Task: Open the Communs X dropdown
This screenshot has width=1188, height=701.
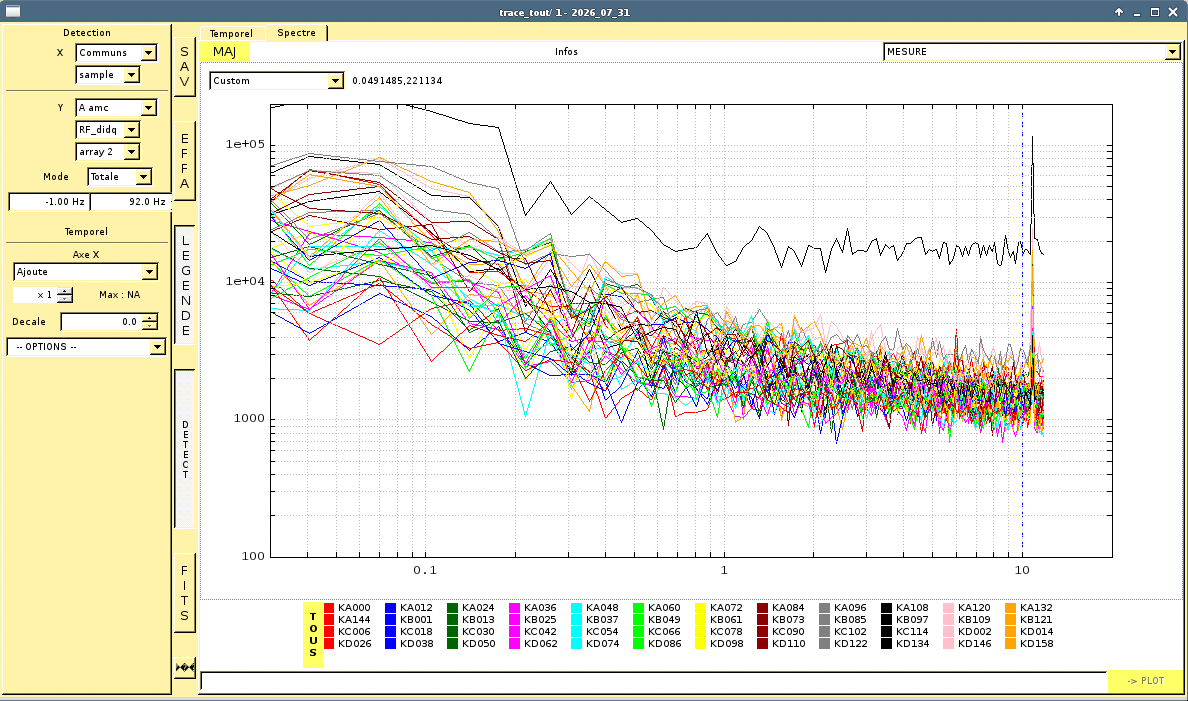Action: [116, 52]
